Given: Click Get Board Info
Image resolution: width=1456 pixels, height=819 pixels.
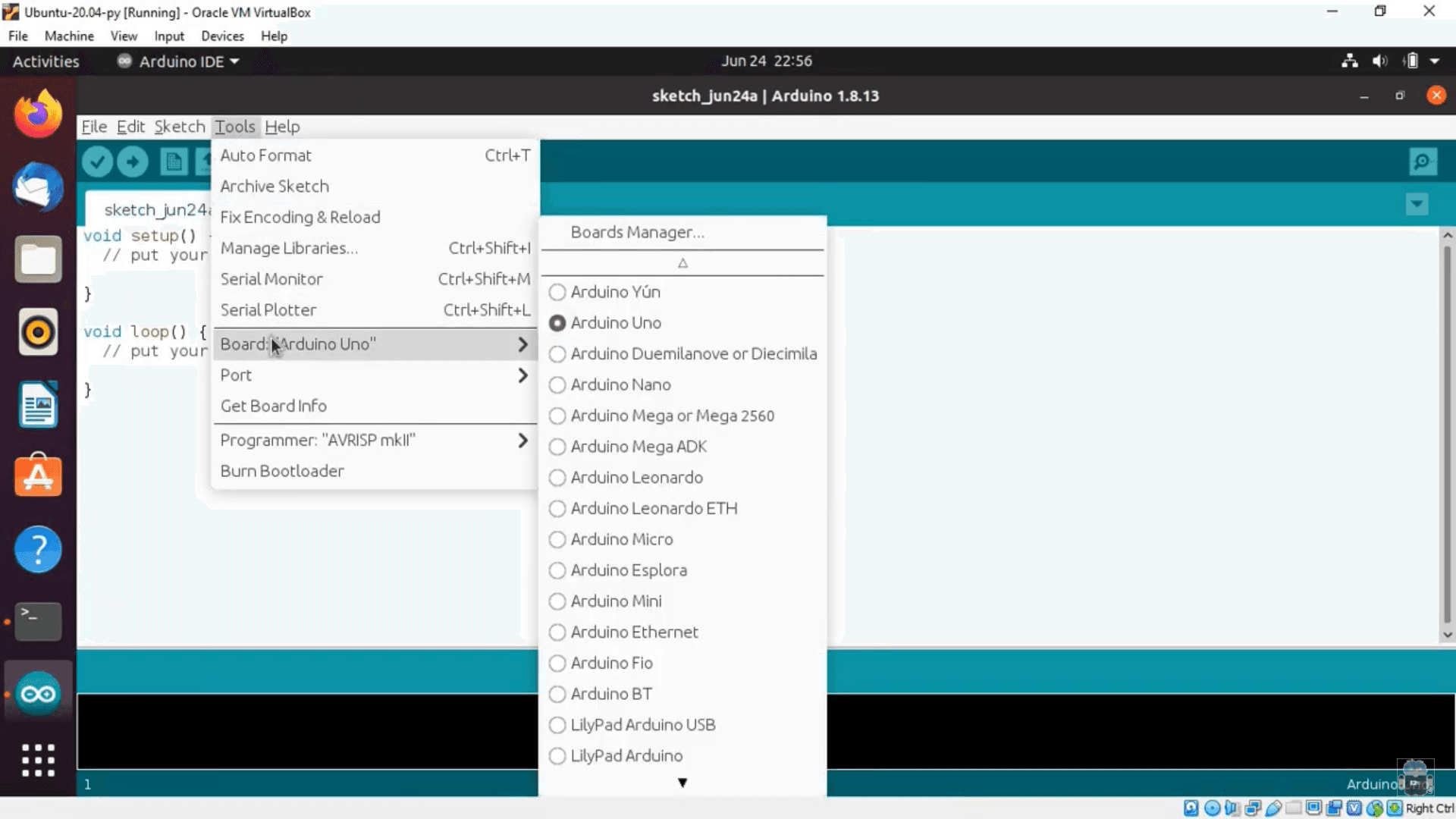Looking at the screenshot, I should (x=375, y=406).
